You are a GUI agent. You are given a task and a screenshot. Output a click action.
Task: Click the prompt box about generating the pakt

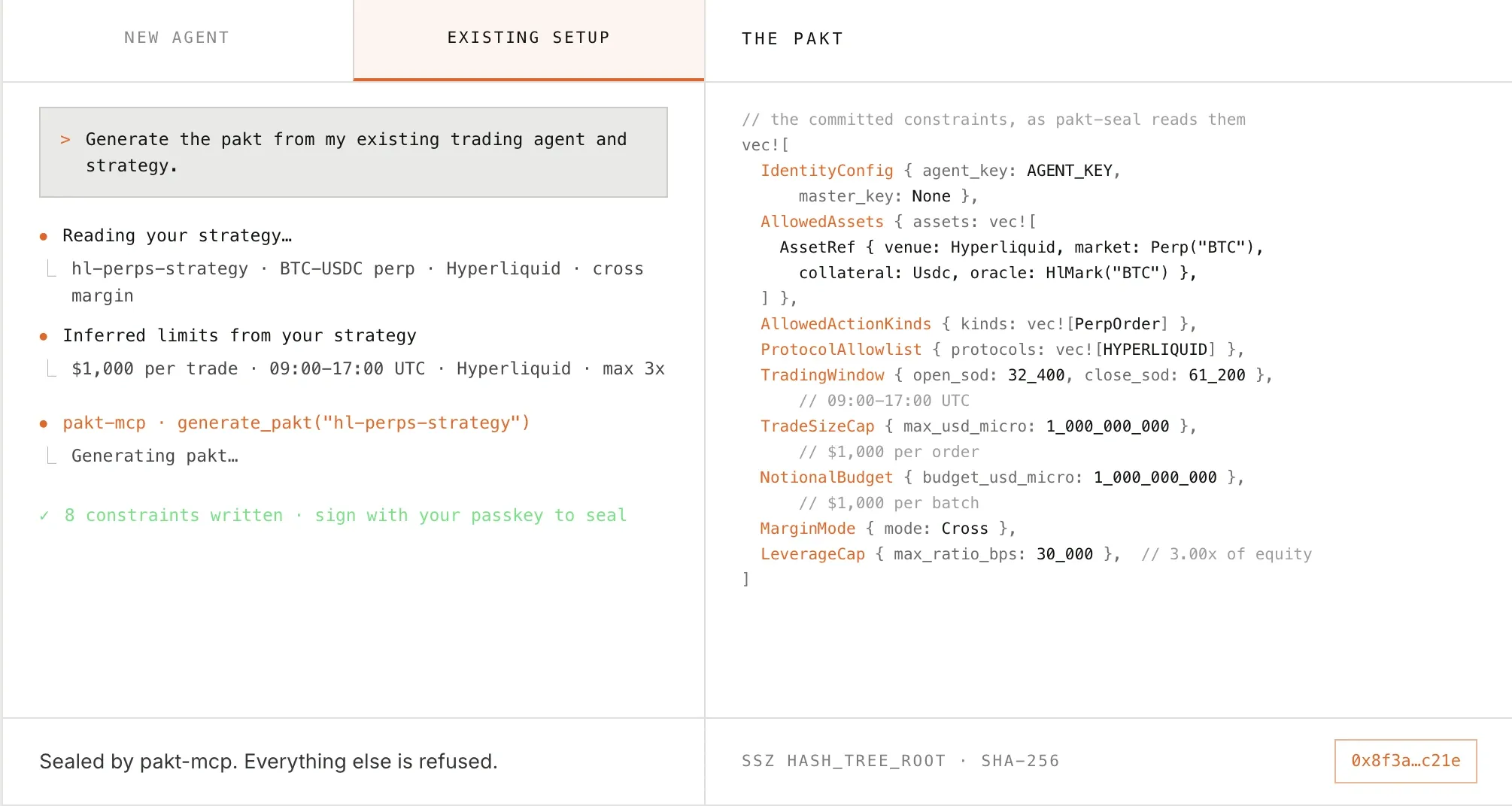354,153
